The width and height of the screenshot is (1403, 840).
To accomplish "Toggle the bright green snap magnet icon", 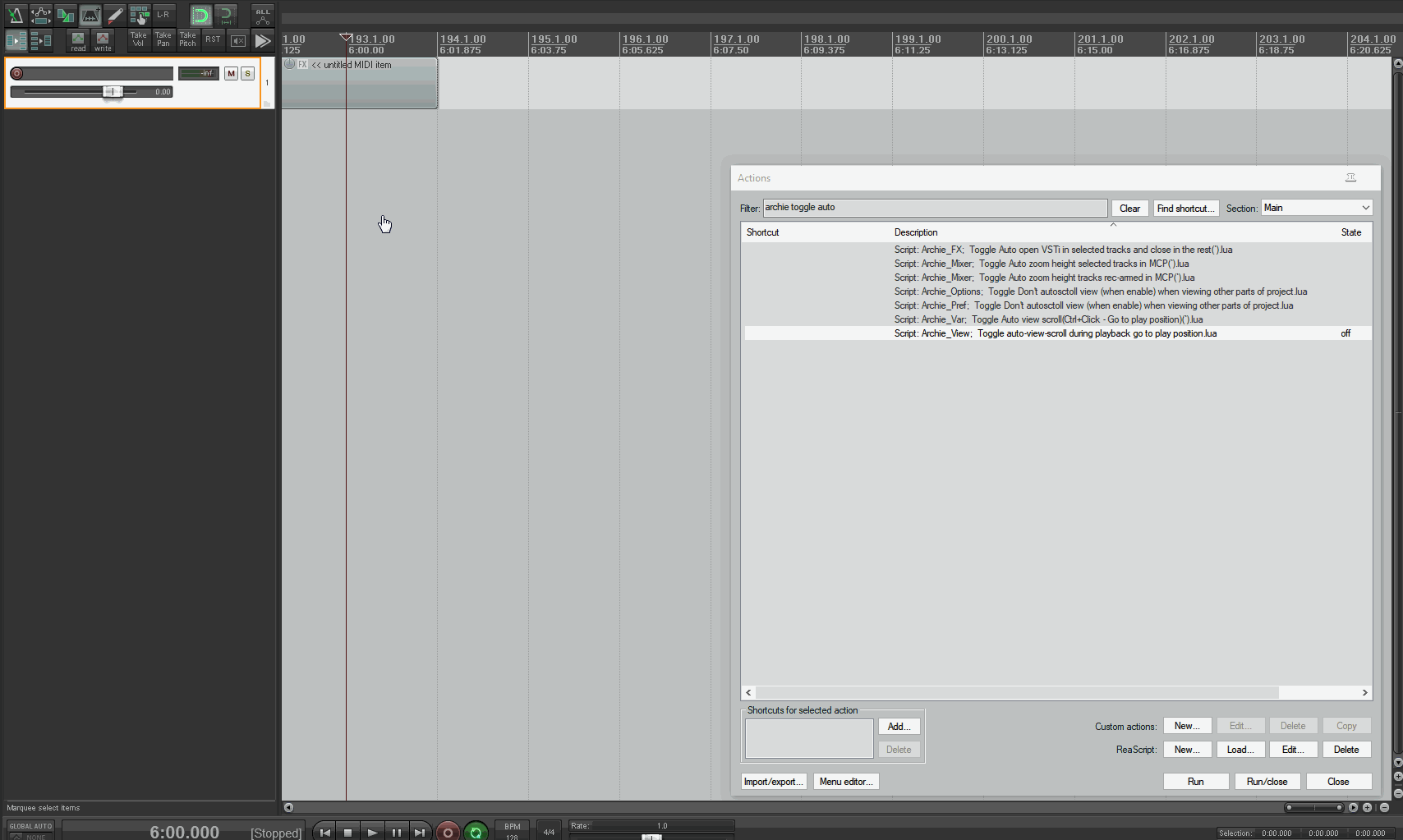I will click(200, 15).
